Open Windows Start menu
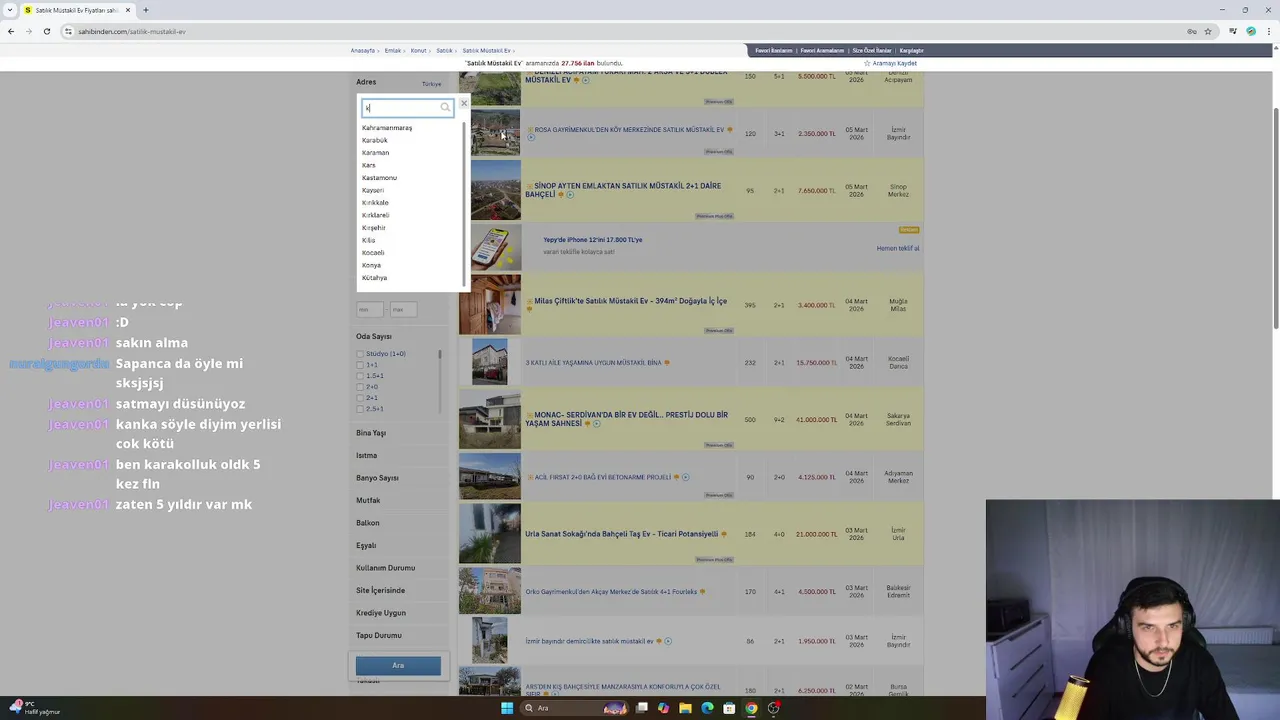This screenshot has width=1280, height=720. click(507, 708)
